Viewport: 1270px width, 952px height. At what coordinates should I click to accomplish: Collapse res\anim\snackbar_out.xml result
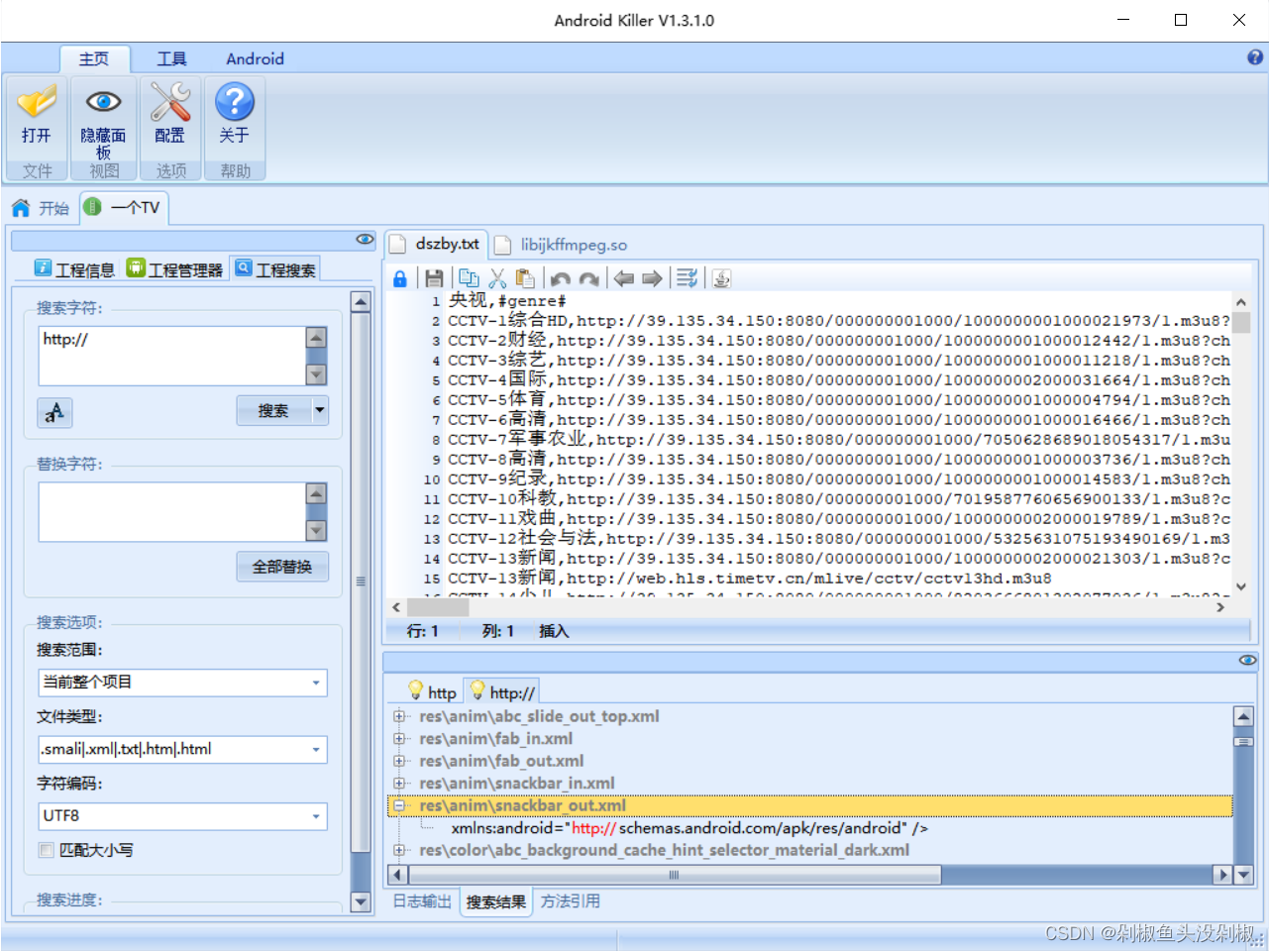(x=399, y=805)
